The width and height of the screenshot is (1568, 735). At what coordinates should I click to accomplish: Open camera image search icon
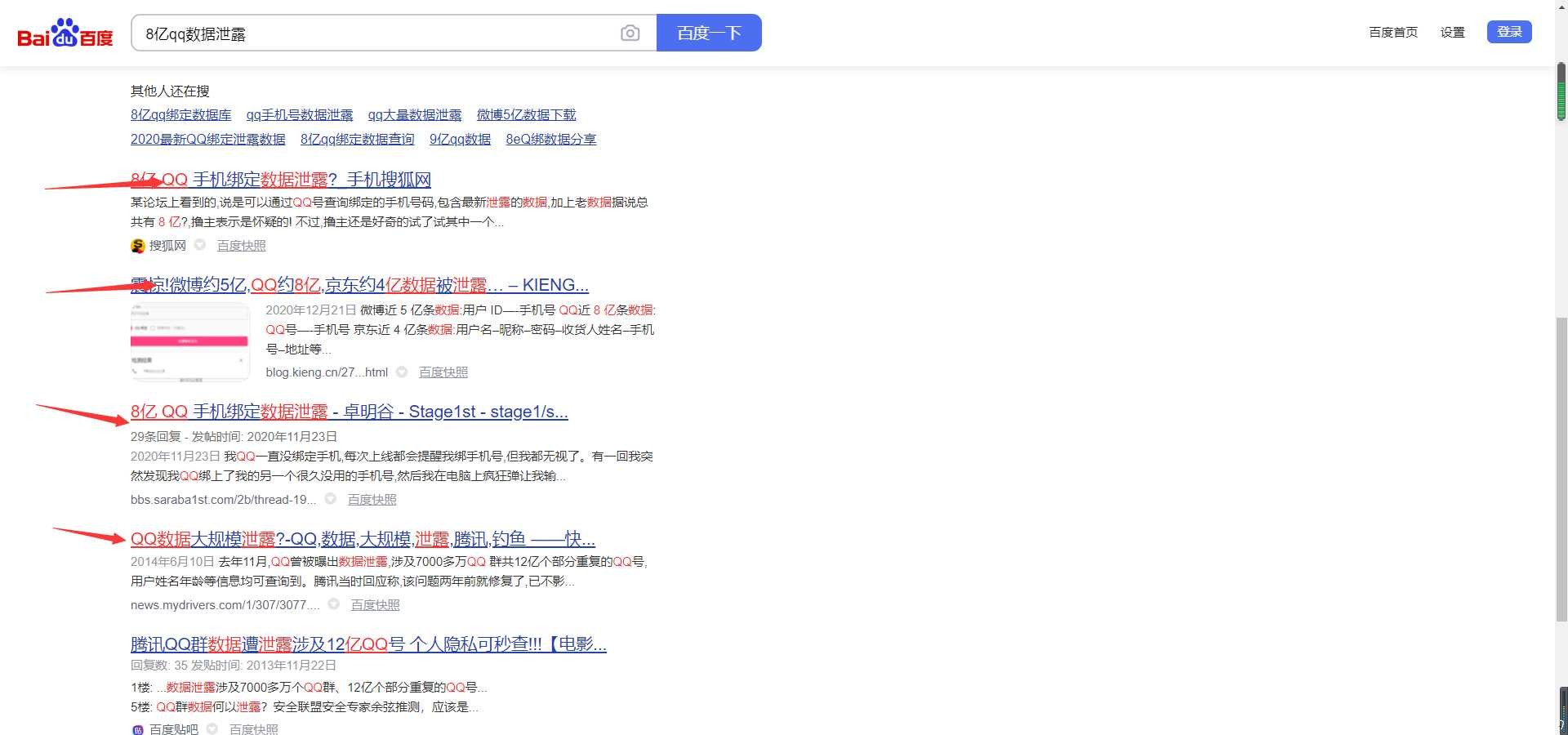tap(630, 33)
